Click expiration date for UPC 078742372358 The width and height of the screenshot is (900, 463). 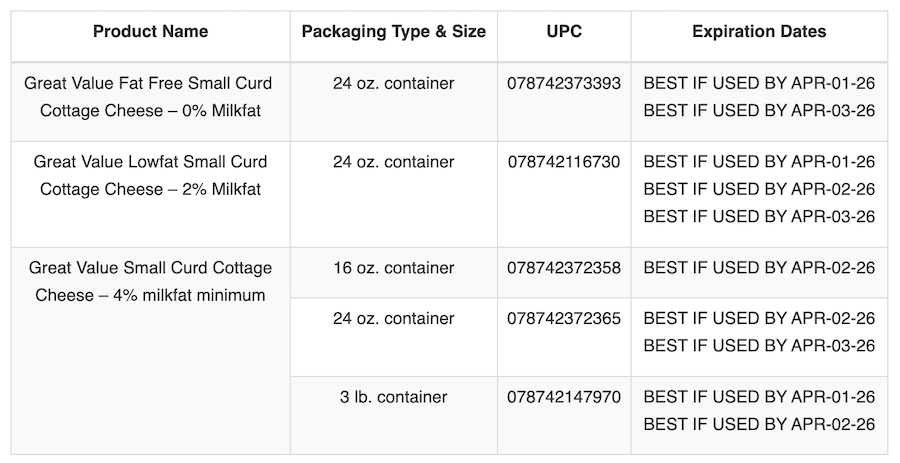pos(759,268)
